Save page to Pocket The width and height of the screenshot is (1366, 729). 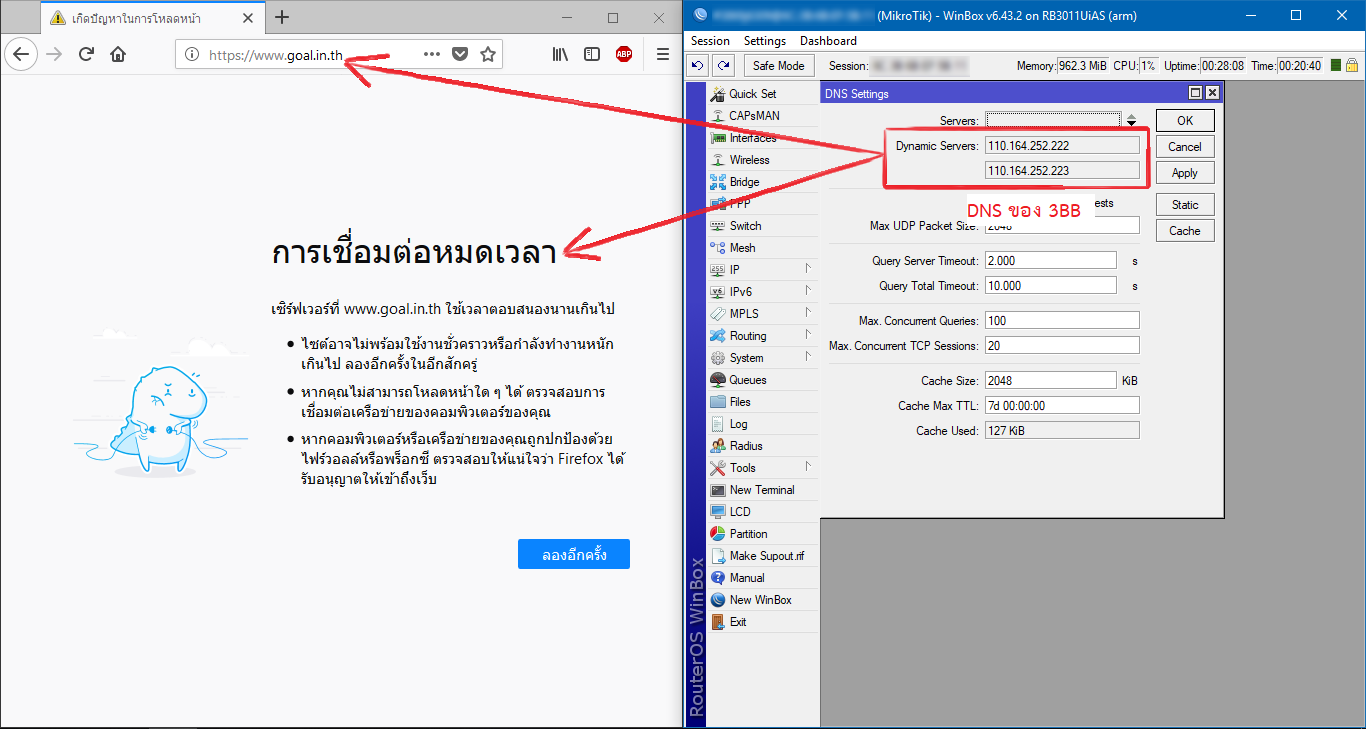[460, 54]
